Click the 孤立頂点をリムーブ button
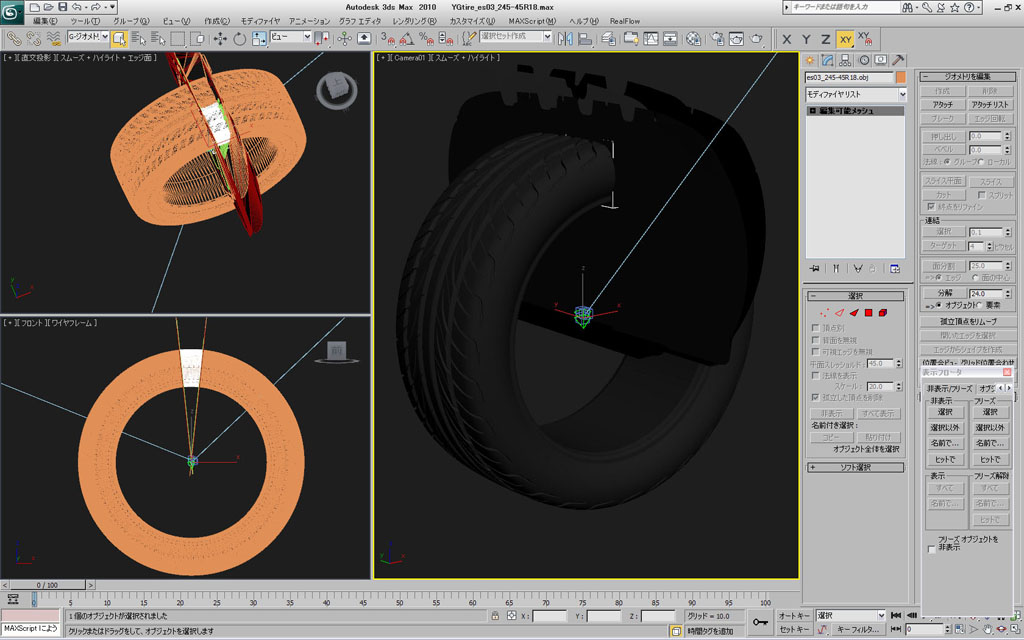 point(968,322)
